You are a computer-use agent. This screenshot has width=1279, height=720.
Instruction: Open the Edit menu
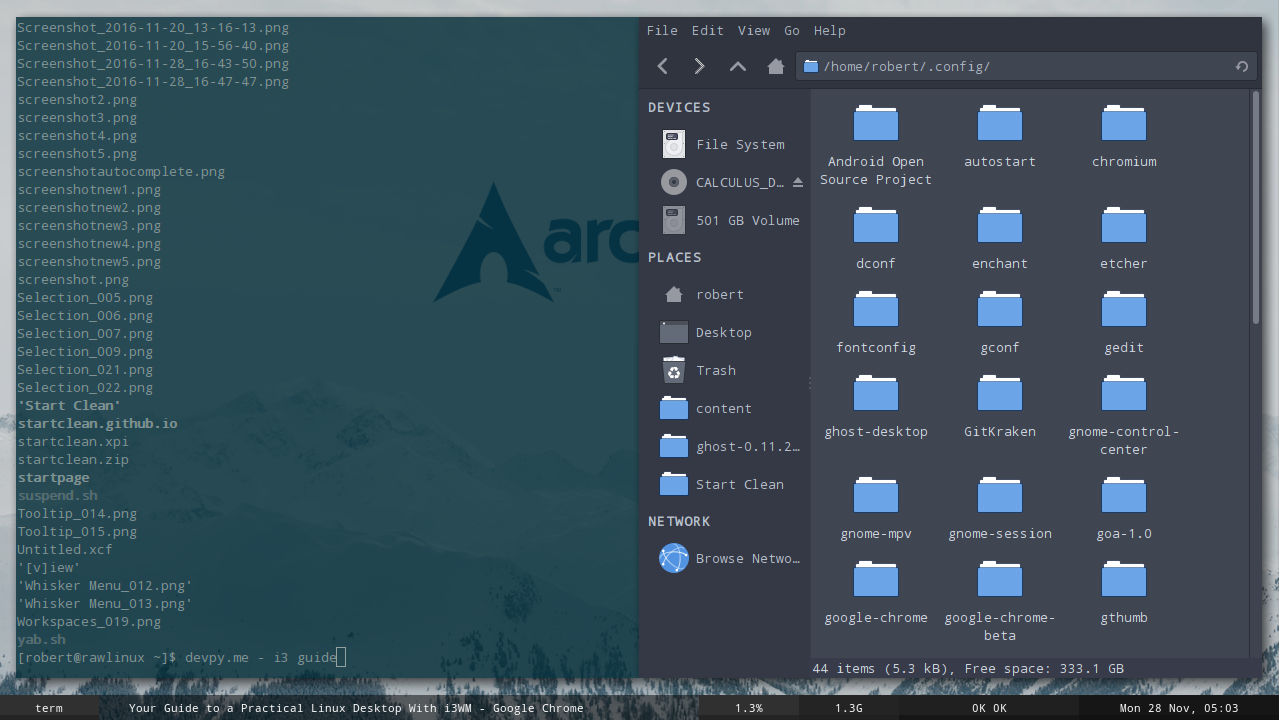click(707, 30)
